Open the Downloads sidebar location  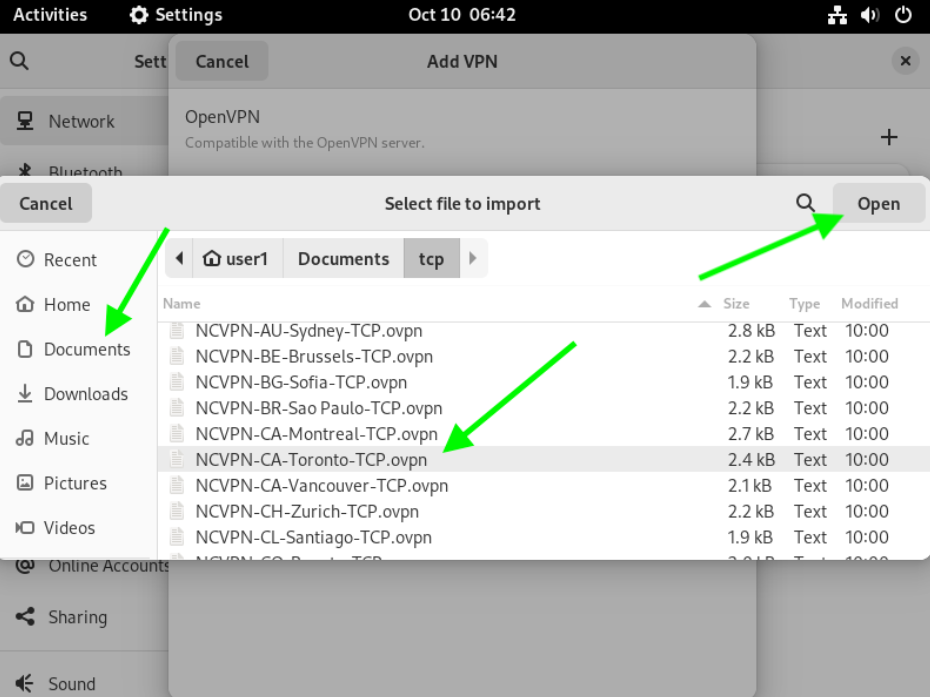point(85,394)
